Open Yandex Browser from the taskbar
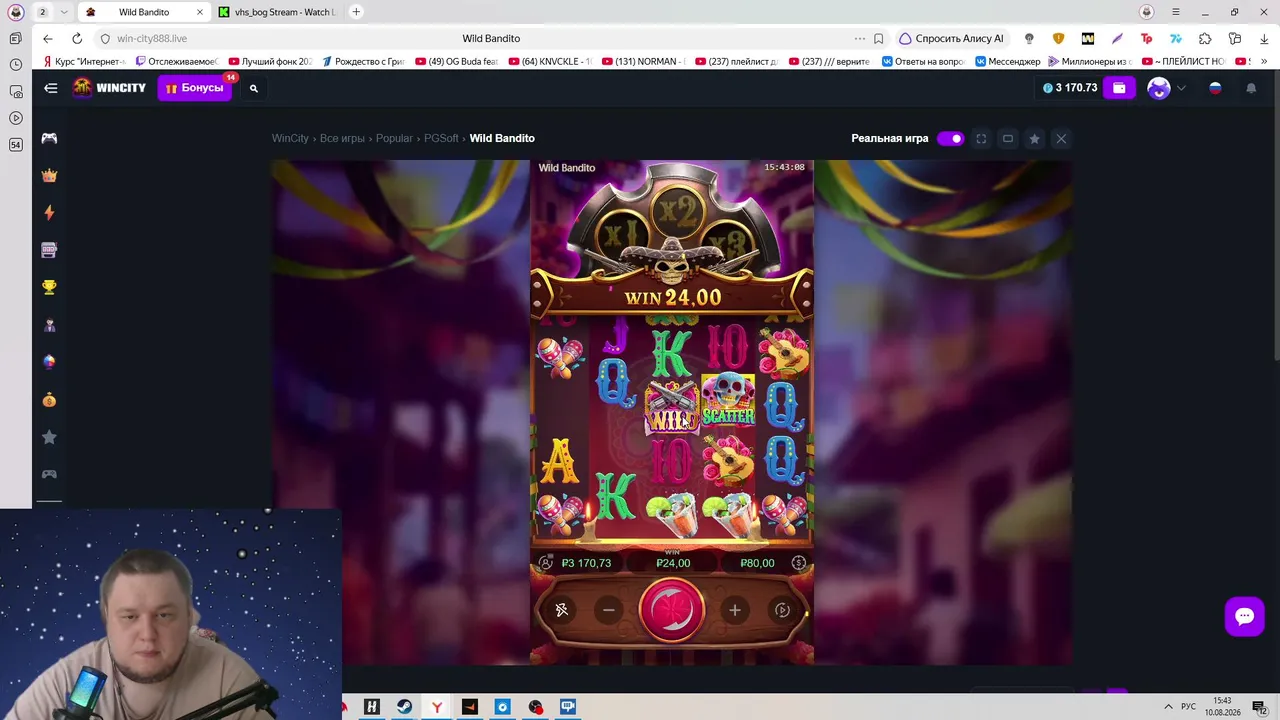 pos(437,707)
